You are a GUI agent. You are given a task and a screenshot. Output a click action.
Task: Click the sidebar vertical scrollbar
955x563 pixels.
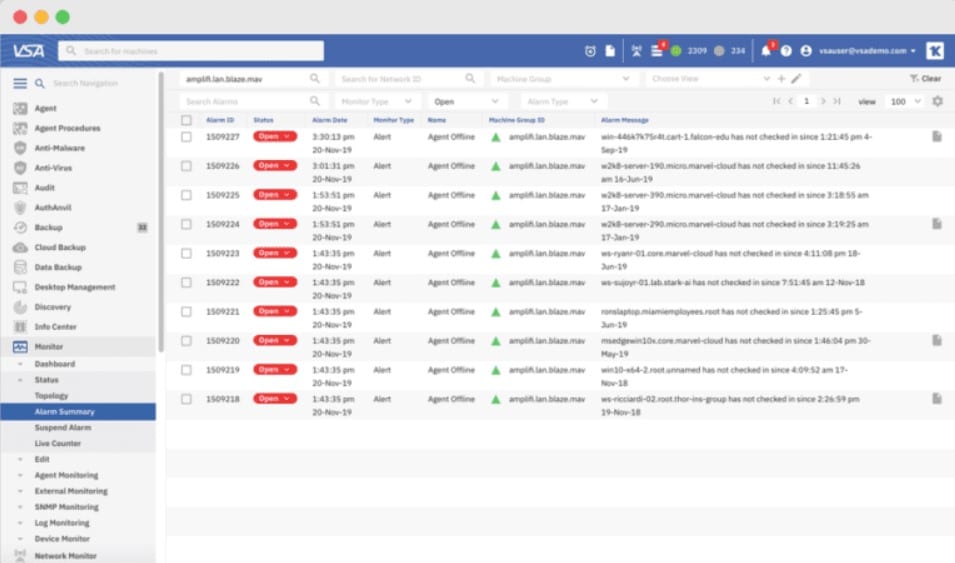point(161,212)
